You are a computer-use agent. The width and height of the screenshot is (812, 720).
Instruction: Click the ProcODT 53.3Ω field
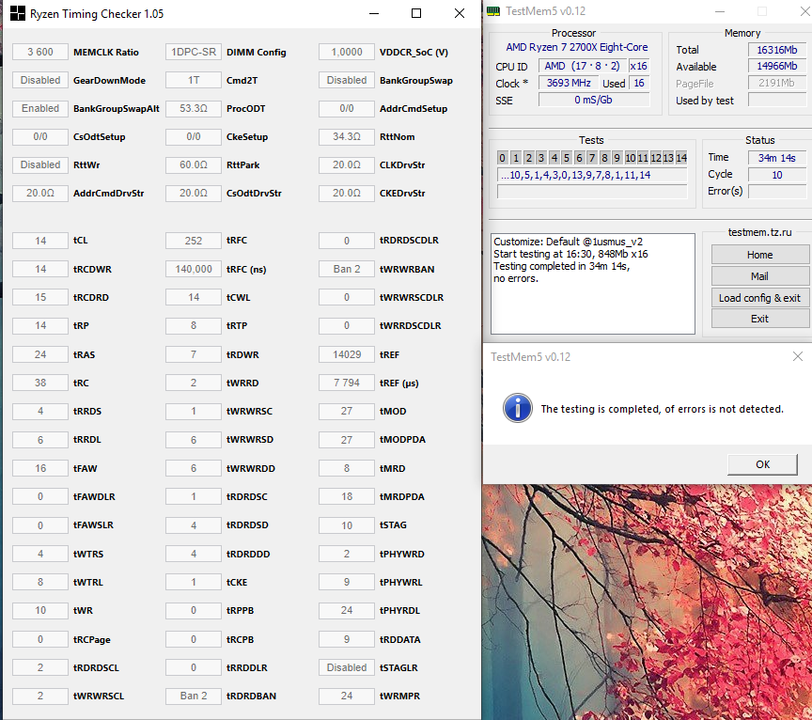pyautogui.click(x=194, y=108)
